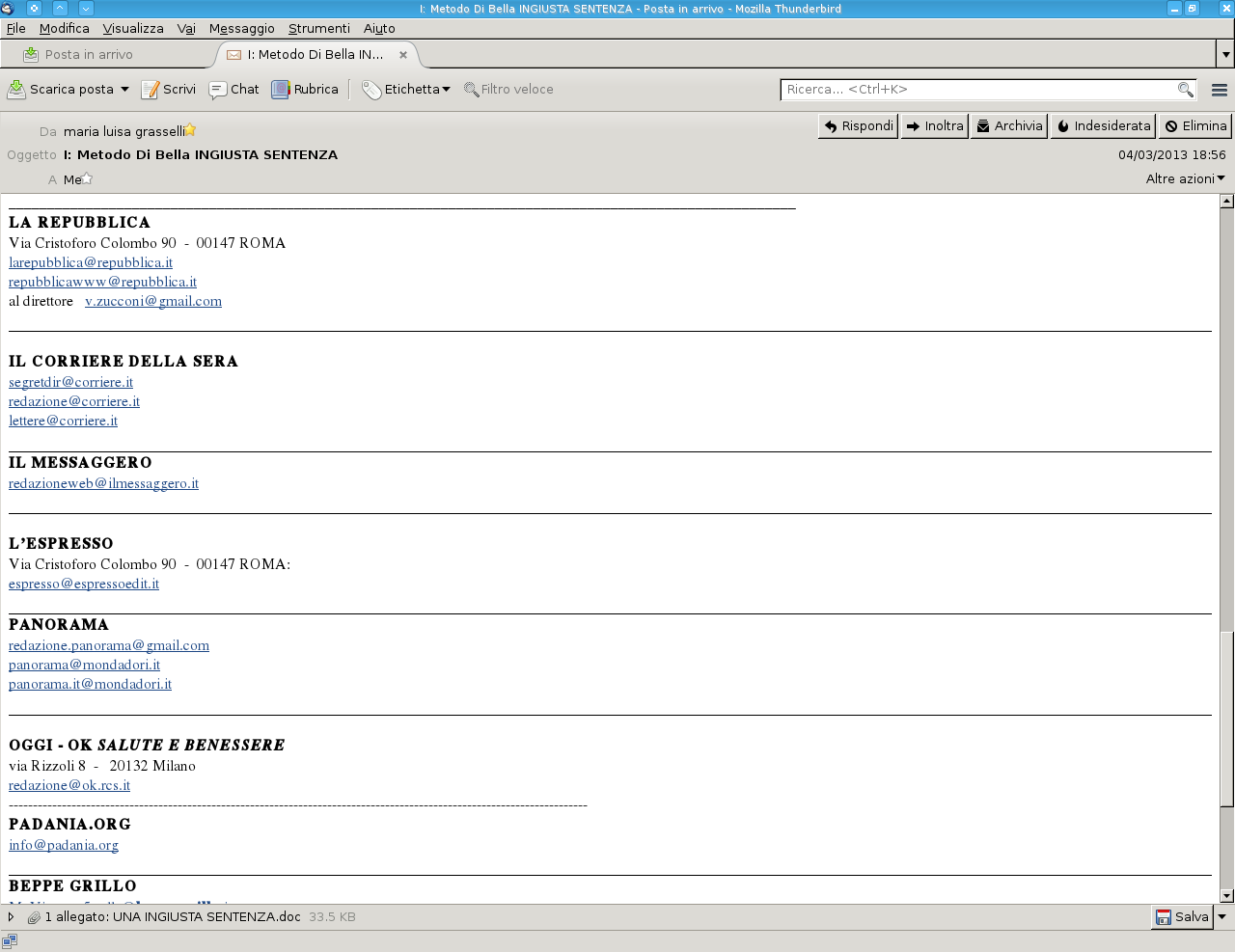This screenshot has height=952, width=1235.
Task: Click the Ricerca search input field
Action: click(x=979, y=90)
